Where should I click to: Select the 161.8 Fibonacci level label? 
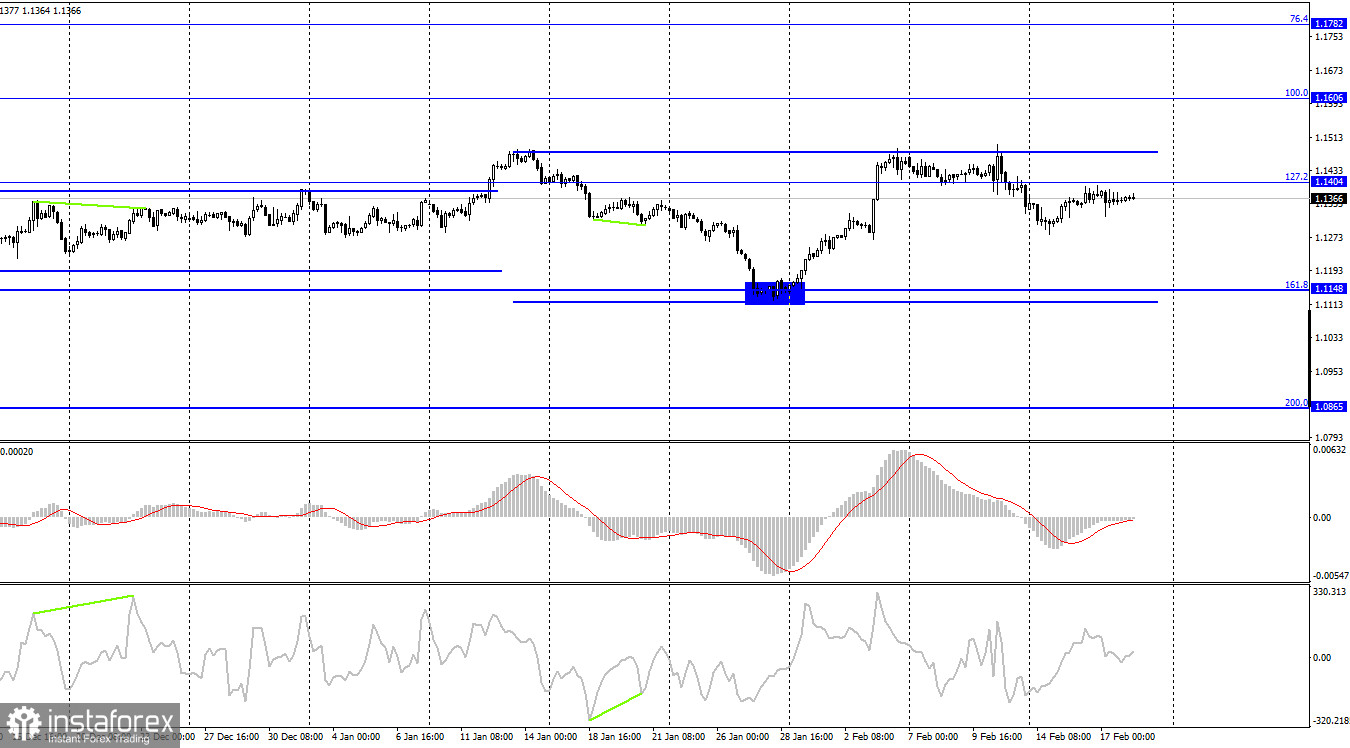[x=1296, y=285]
